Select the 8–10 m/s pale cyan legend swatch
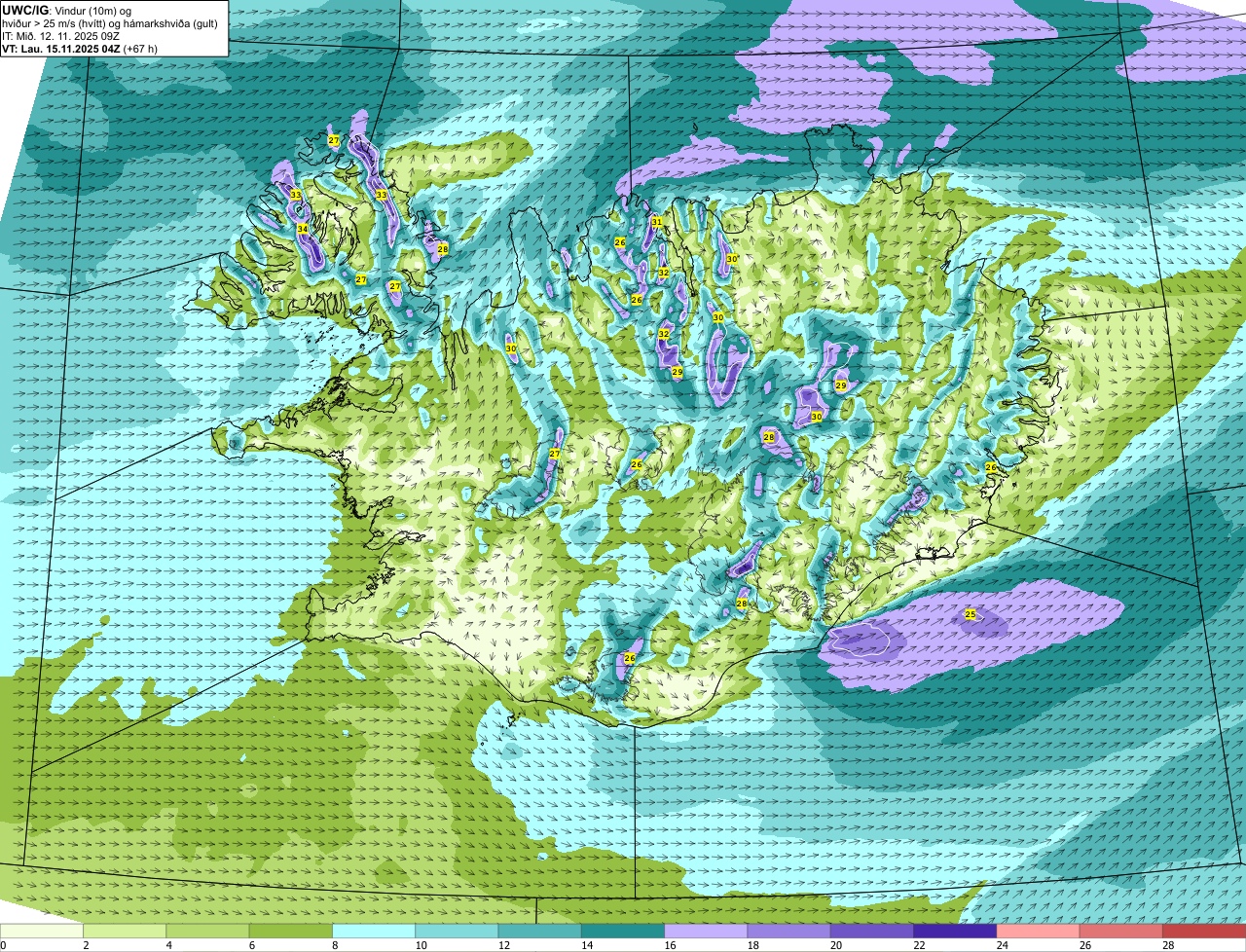Image resolution: width=1246 pixels, height=952 pixels. pos(374,931)
